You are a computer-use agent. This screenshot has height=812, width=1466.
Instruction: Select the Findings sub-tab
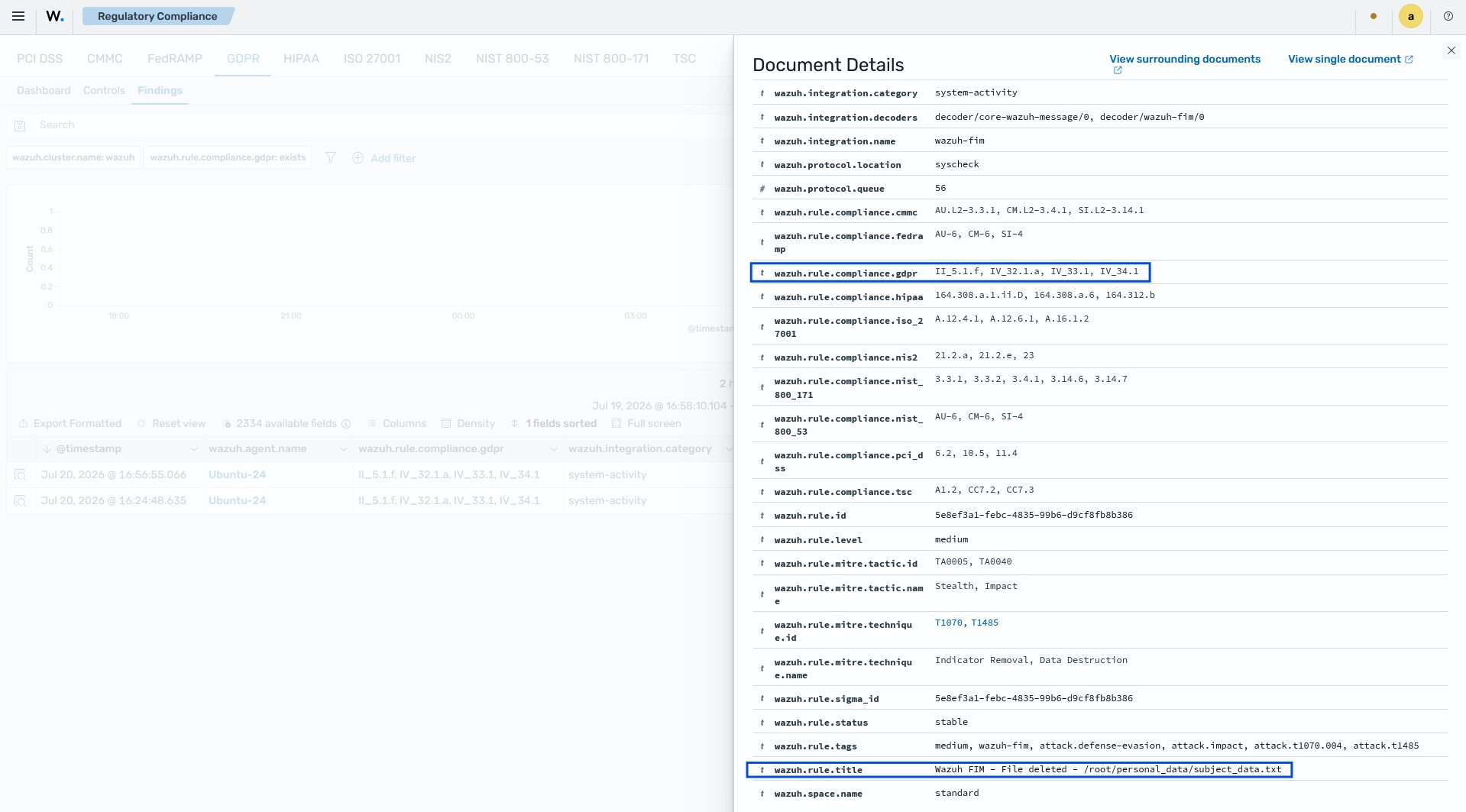tap(160, 90)
